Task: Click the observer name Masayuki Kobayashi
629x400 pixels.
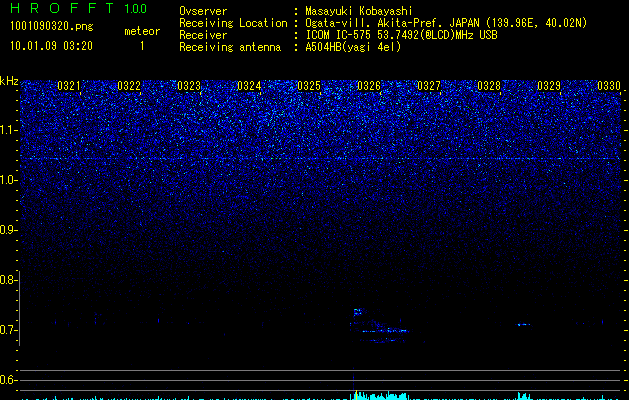Action: coord(359,11)
